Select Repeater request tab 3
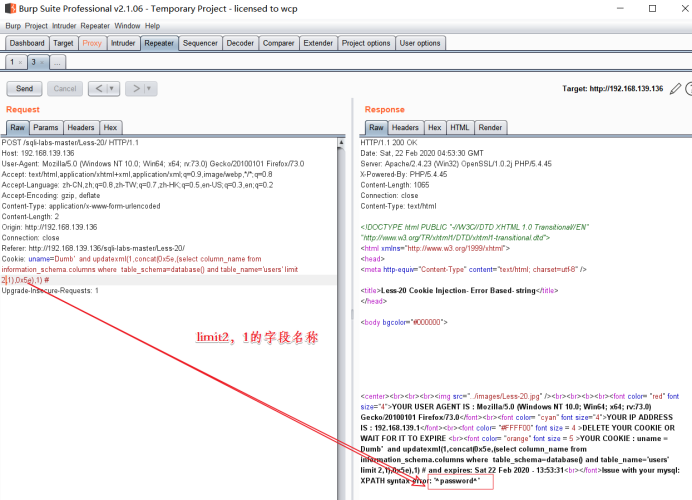This screenshot has width=692, height=500. [34, 62]
